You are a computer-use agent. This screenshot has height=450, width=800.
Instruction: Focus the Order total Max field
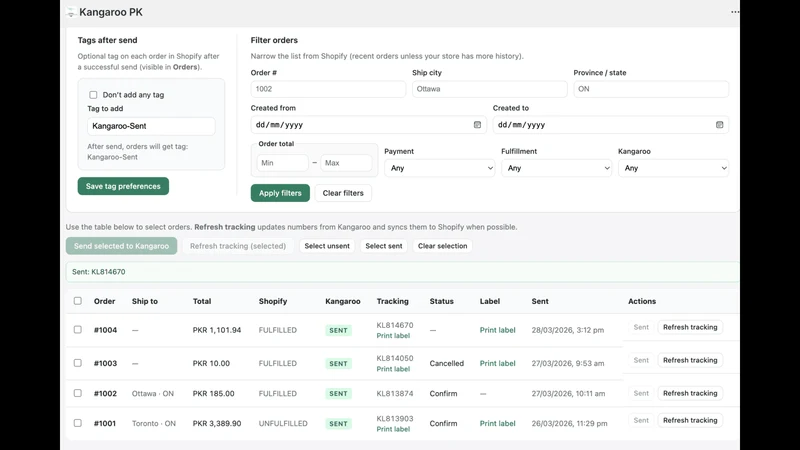click(346, 163)
